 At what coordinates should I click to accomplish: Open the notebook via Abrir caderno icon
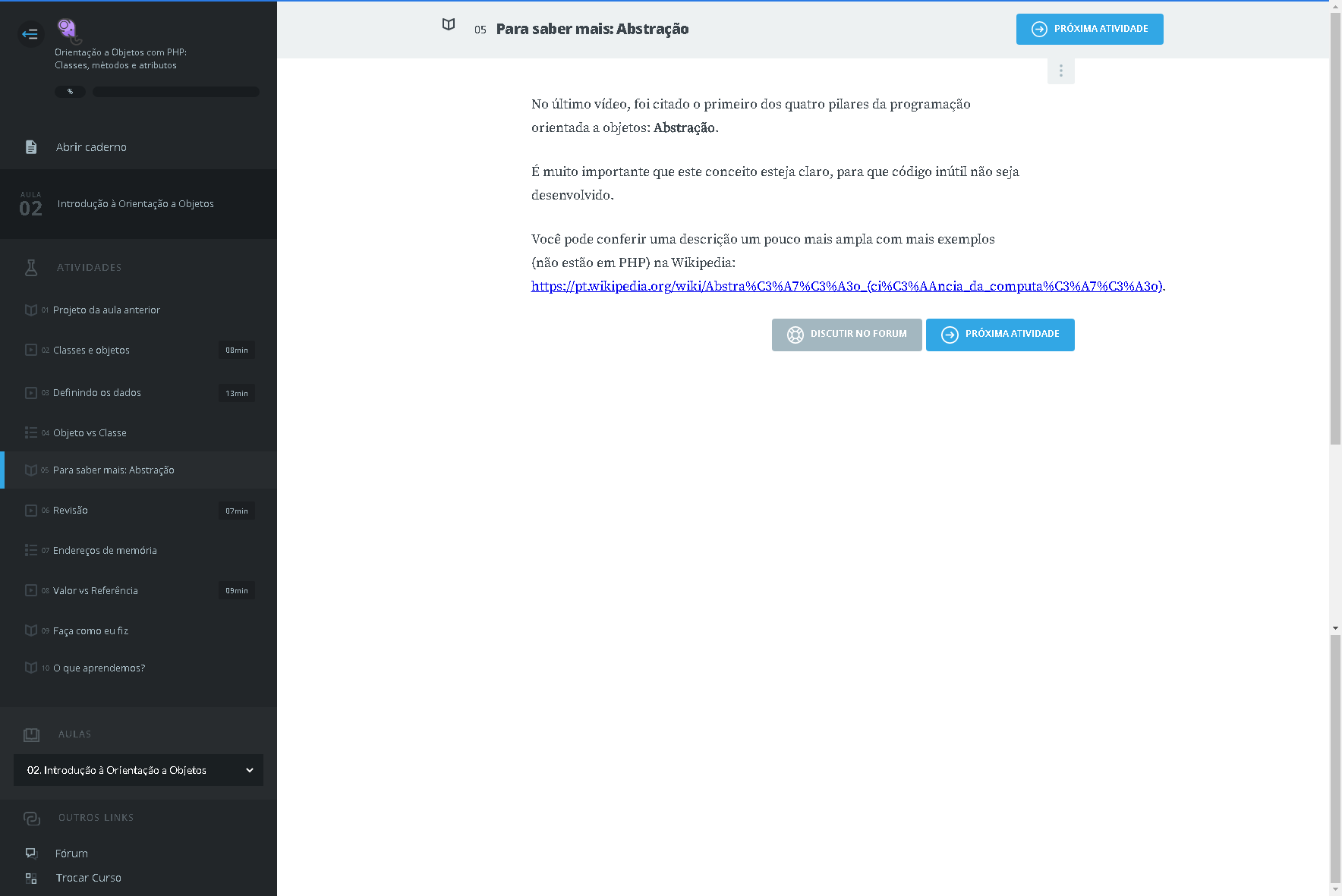click(x=31, y=147)
